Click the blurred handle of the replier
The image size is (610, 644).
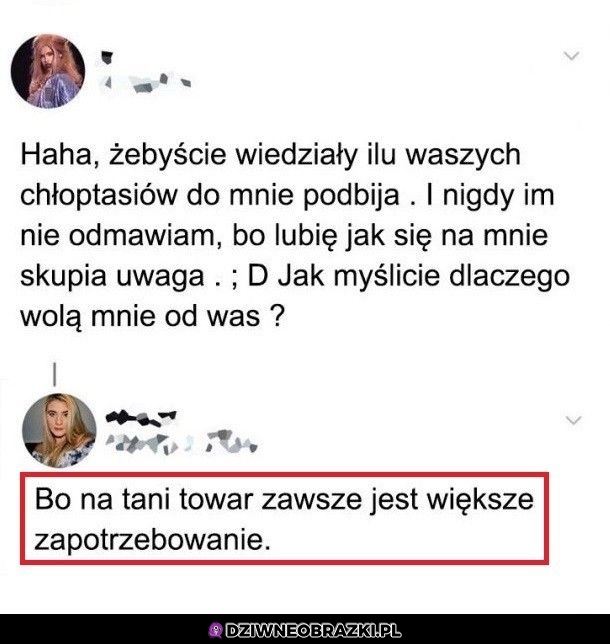pos(181,442)
